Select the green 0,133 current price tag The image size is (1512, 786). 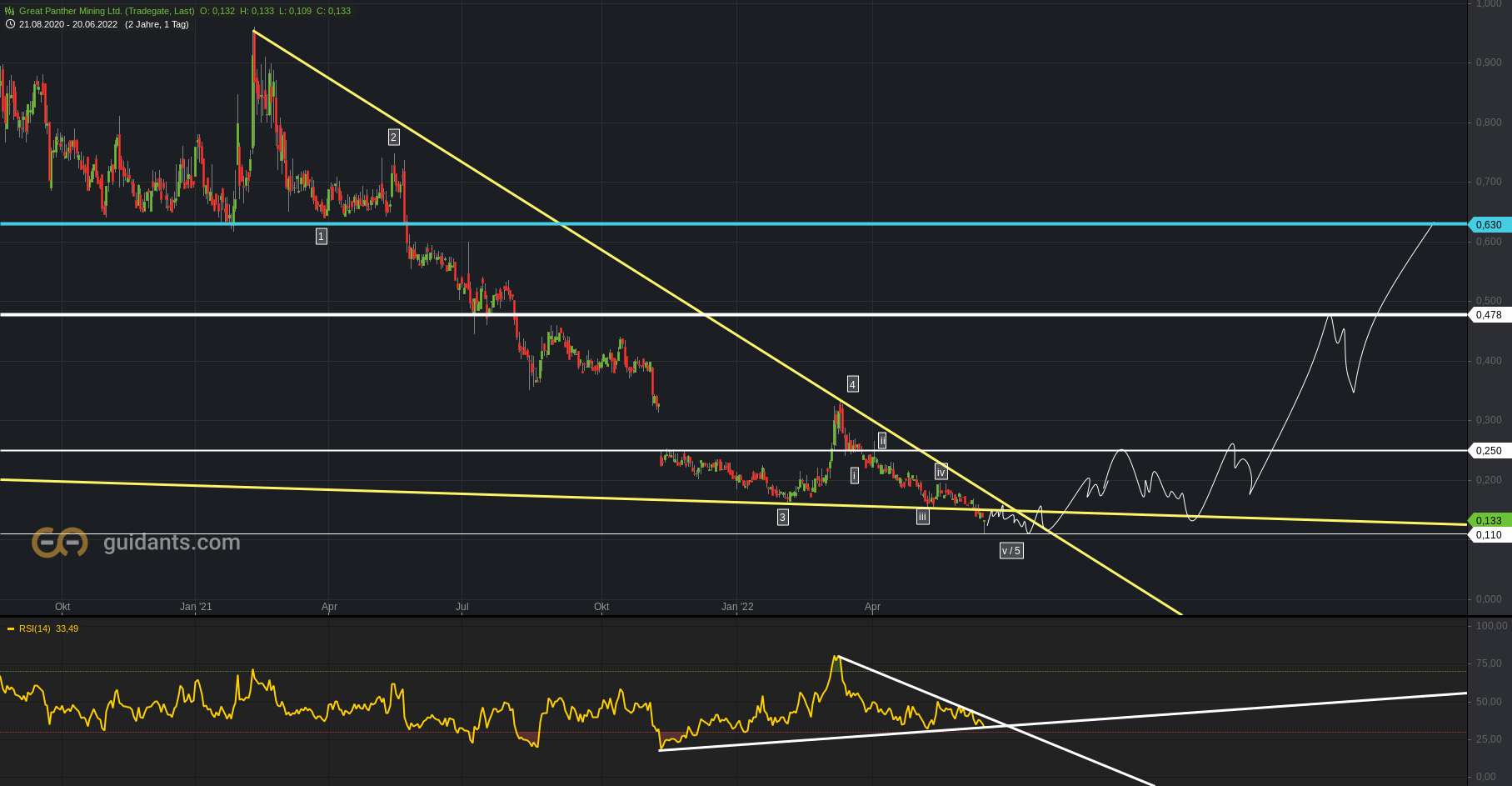coord(1489,521)
